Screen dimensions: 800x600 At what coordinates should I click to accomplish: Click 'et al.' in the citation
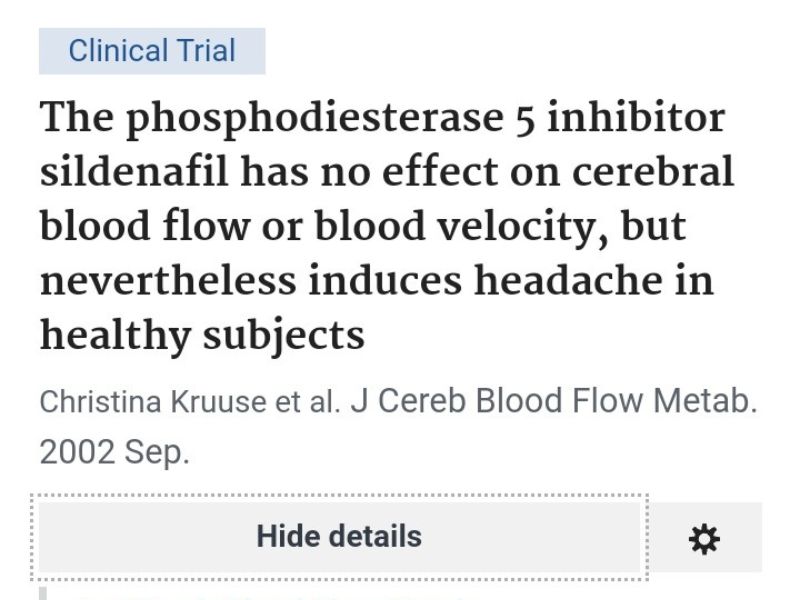308,401
